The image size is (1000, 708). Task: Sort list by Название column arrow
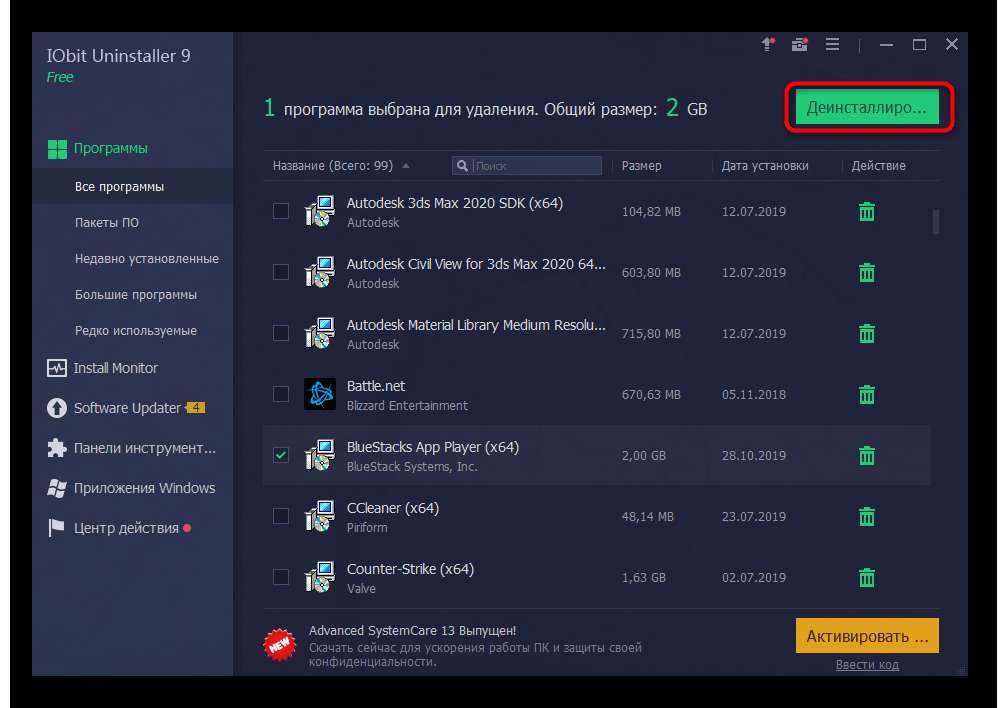pos(405,166)
